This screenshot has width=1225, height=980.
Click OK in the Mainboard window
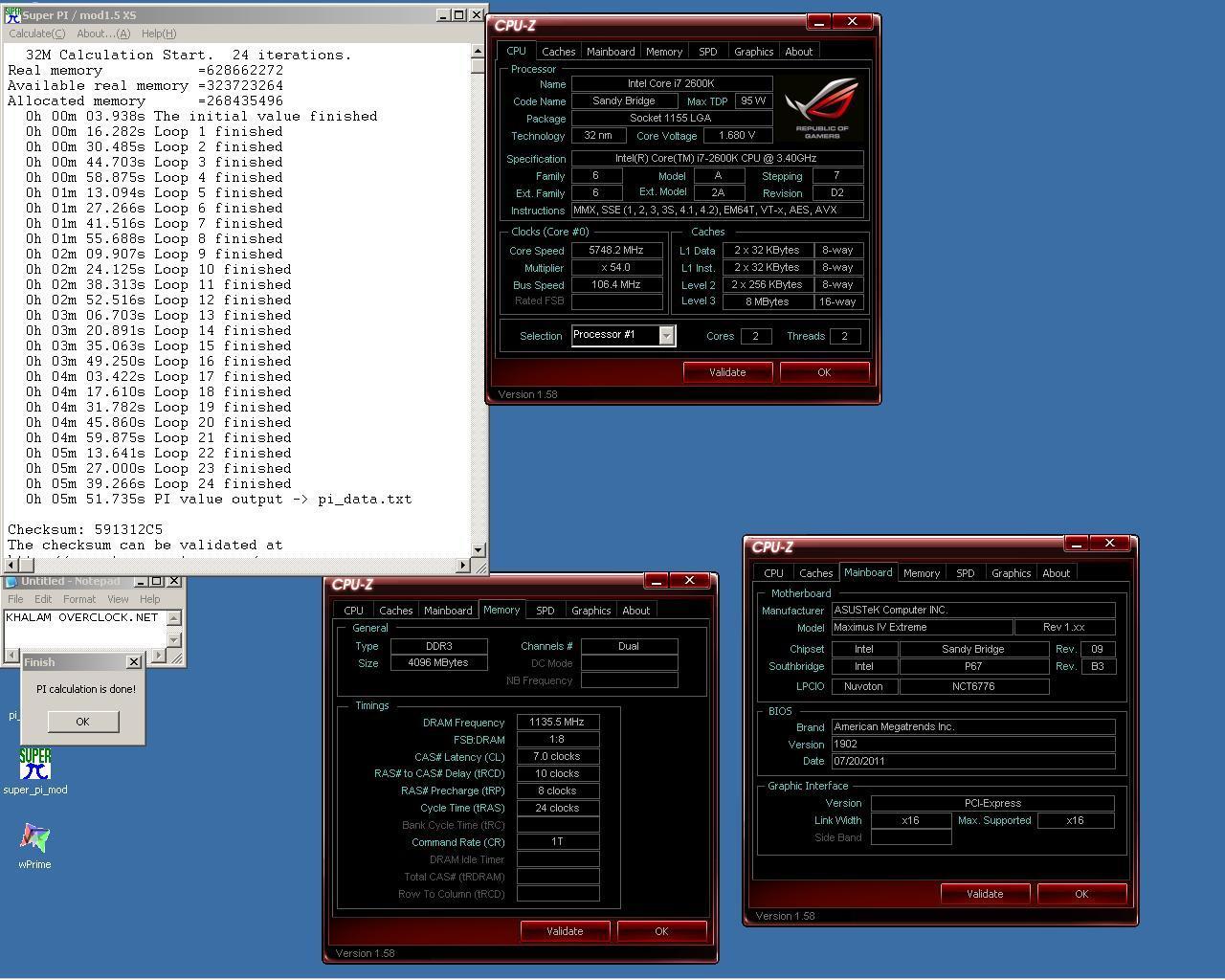click(x=1081, y=894)
